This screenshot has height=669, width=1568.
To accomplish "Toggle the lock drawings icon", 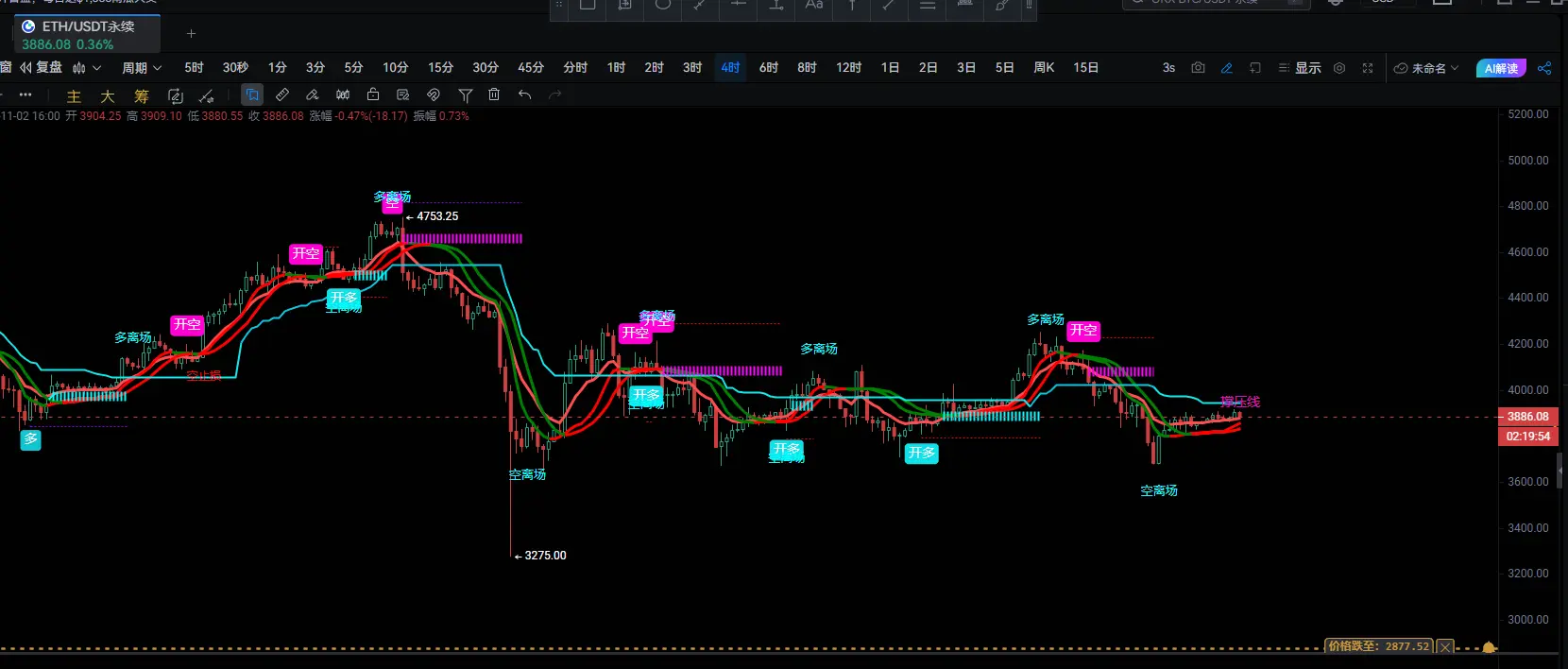I will point(373,94).
